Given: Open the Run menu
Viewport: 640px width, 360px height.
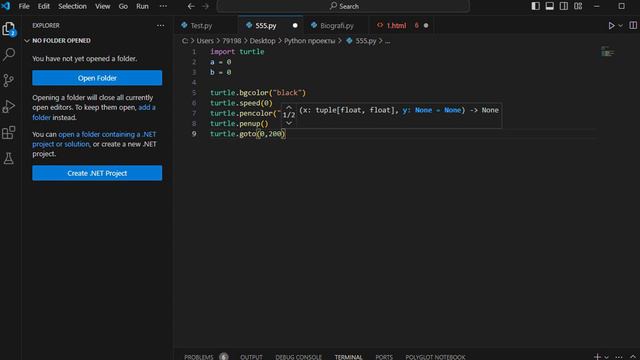Looking at the screenshot, I should 142,6.
